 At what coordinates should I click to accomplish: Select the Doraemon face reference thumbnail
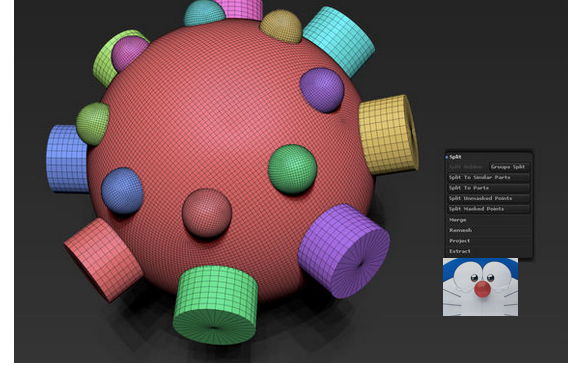(480, 287)
